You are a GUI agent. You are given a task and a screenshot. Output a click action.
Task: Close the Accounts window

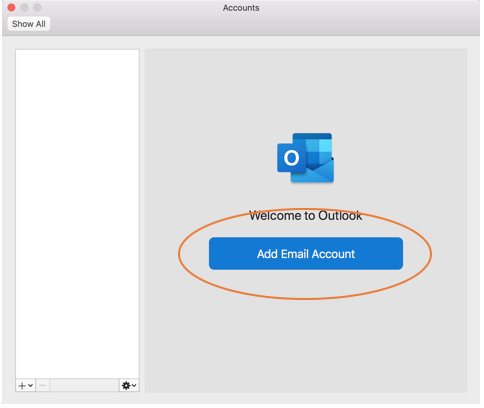click(11, 7)
